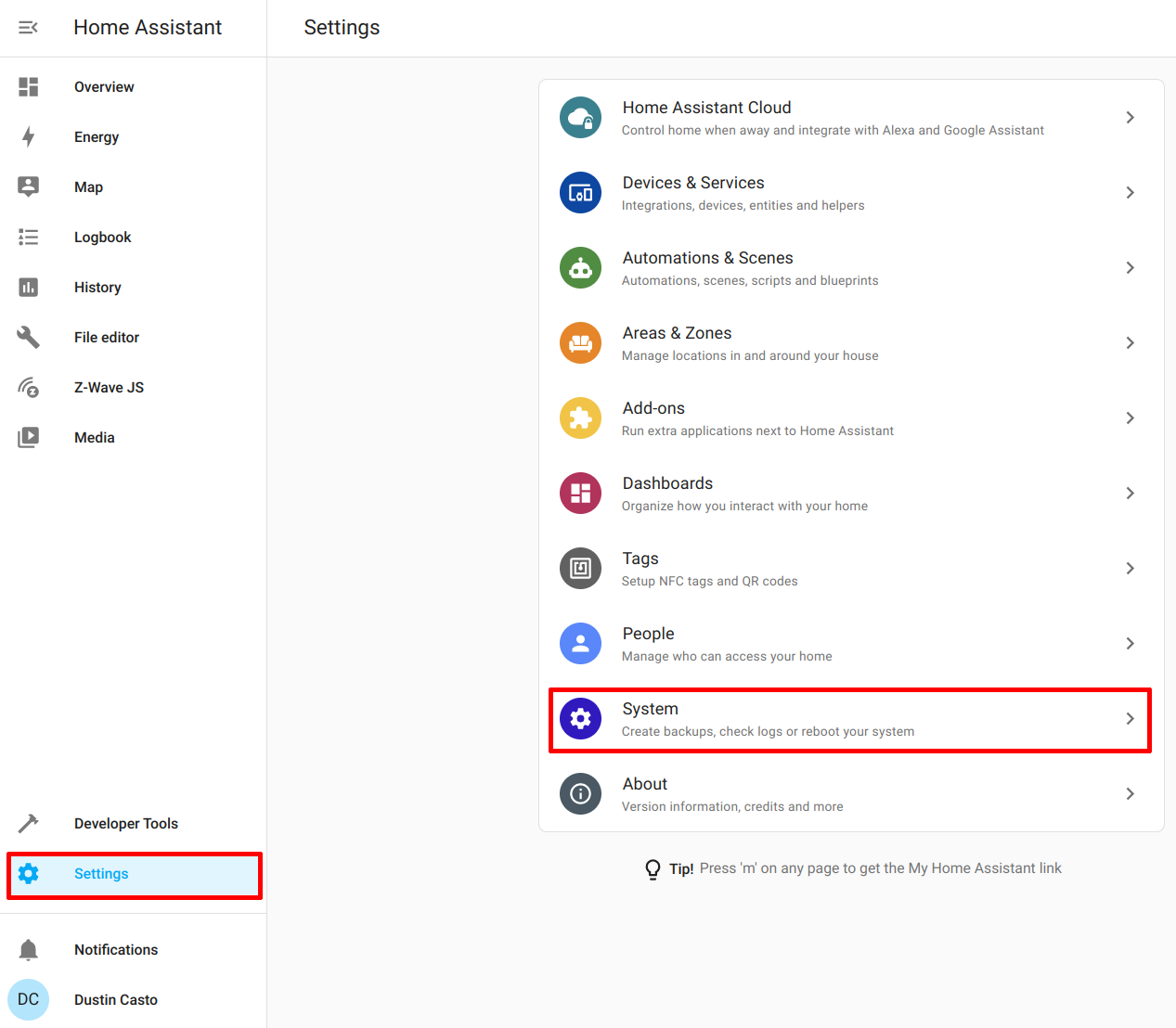
Task: Click the Tags NFC icon
Action: (x=581, y=569)
